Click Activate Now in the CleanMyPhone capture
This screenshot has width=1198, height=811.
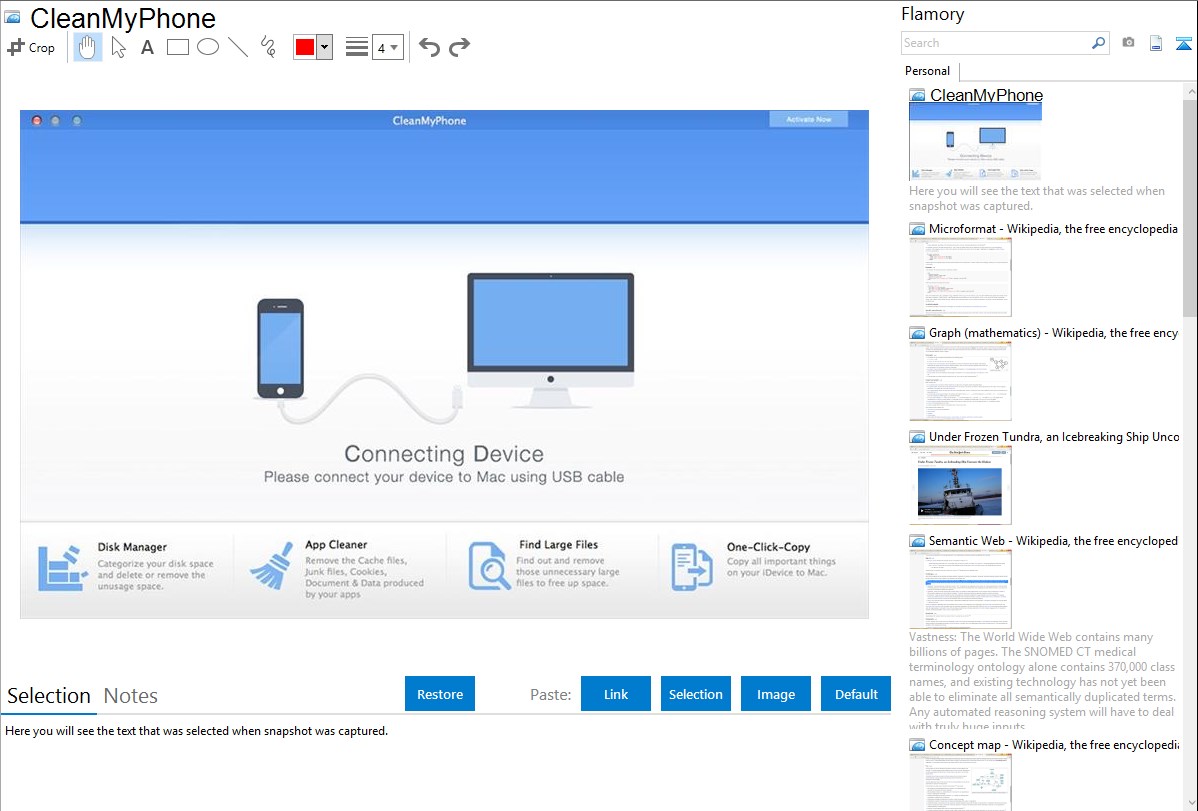(808, 119)
